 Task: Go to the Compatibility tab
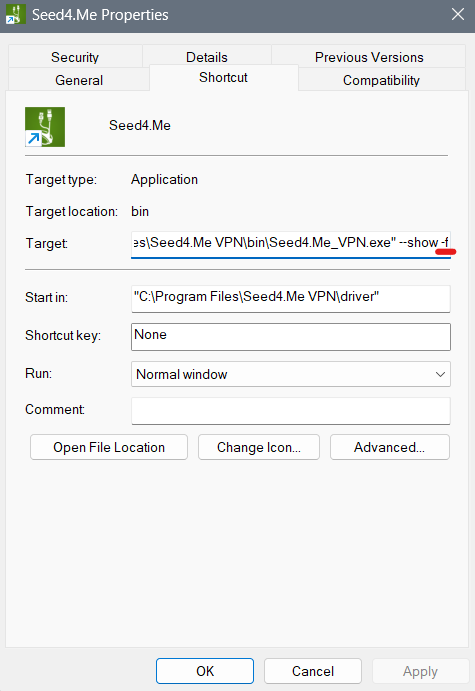tap(382, 80)
